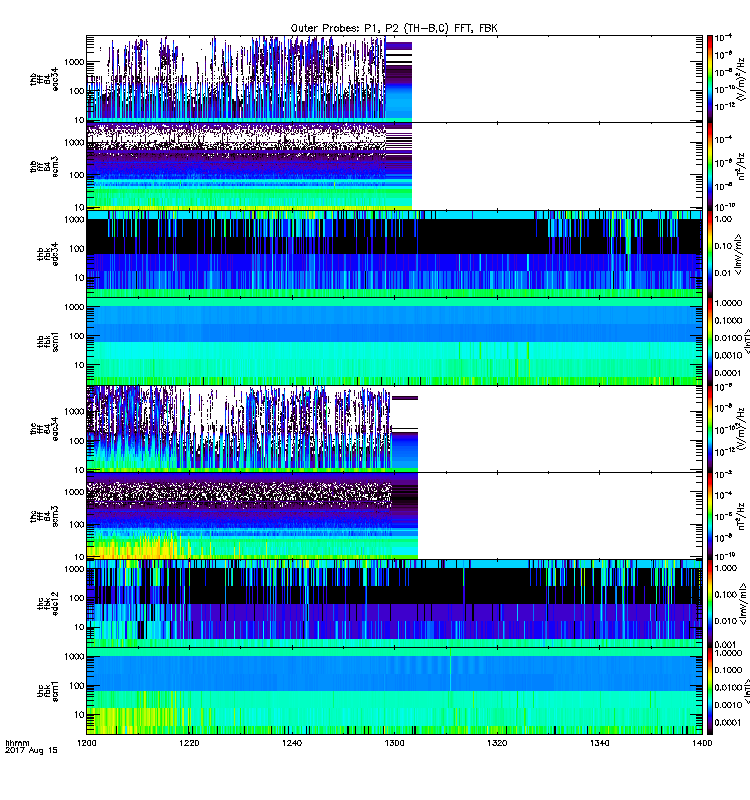Viewport: 750px width, 800px height.
Task: Click inside the thc fbk edc12 spectrogram panel
Action: [x=394, y=604]
